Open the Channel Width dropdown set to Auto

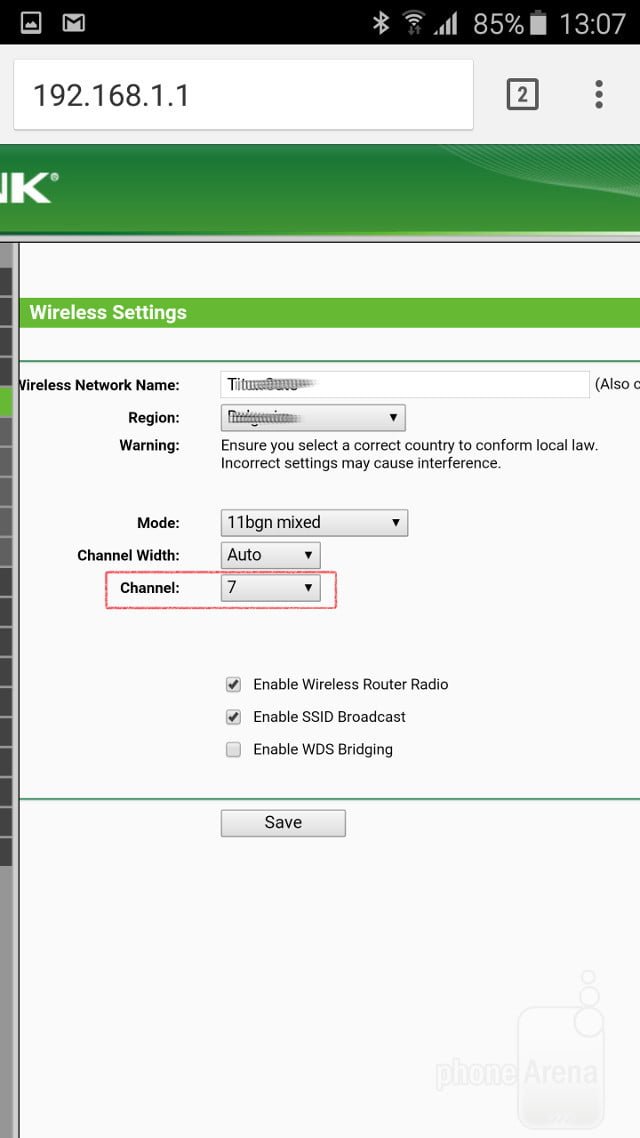click(270, 555)
